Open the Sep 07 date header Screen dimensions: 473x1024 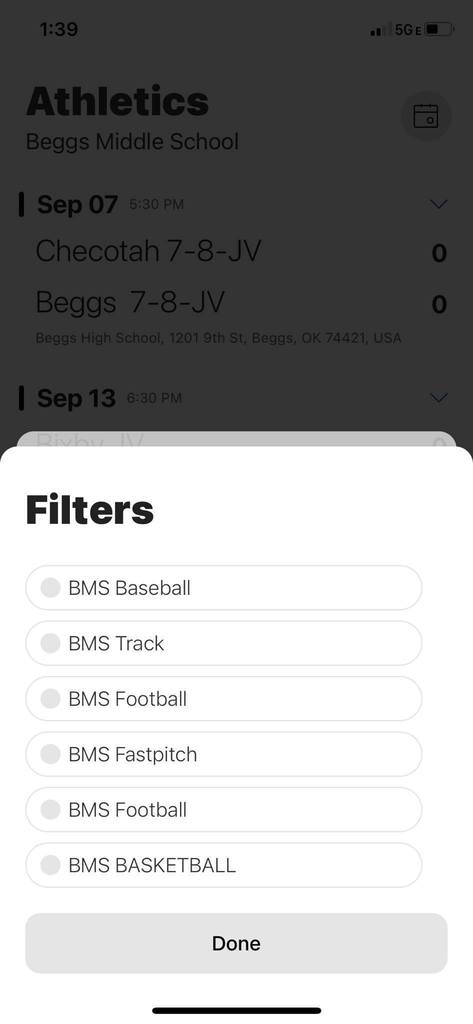(77, 204)
